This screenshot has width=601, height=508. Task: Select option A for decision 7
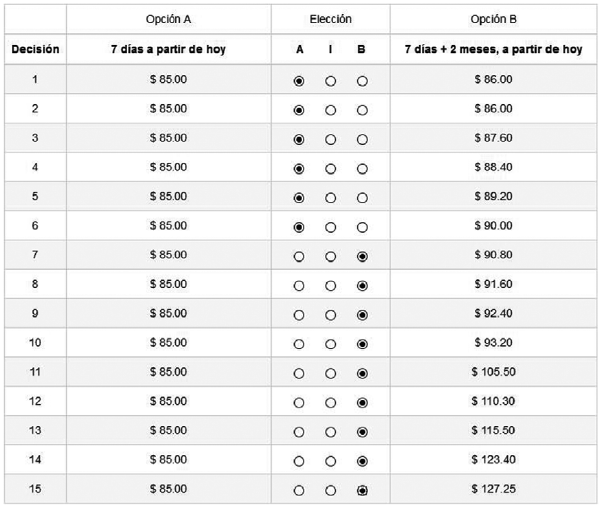point(299,257)
